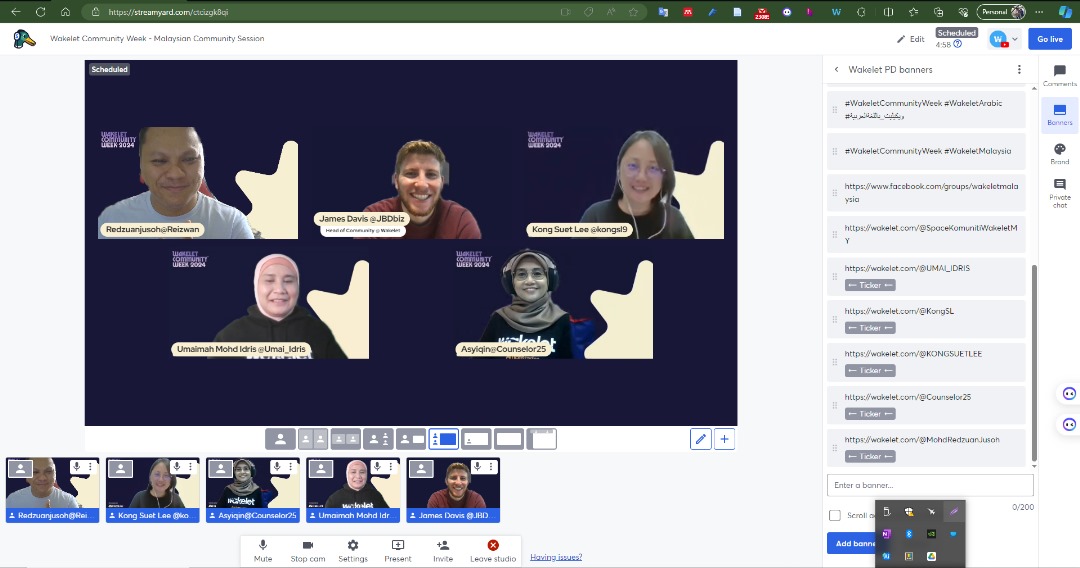Show the @UMAI_IDRIS ticker banner
The image size is (1080, 568).
926,276
